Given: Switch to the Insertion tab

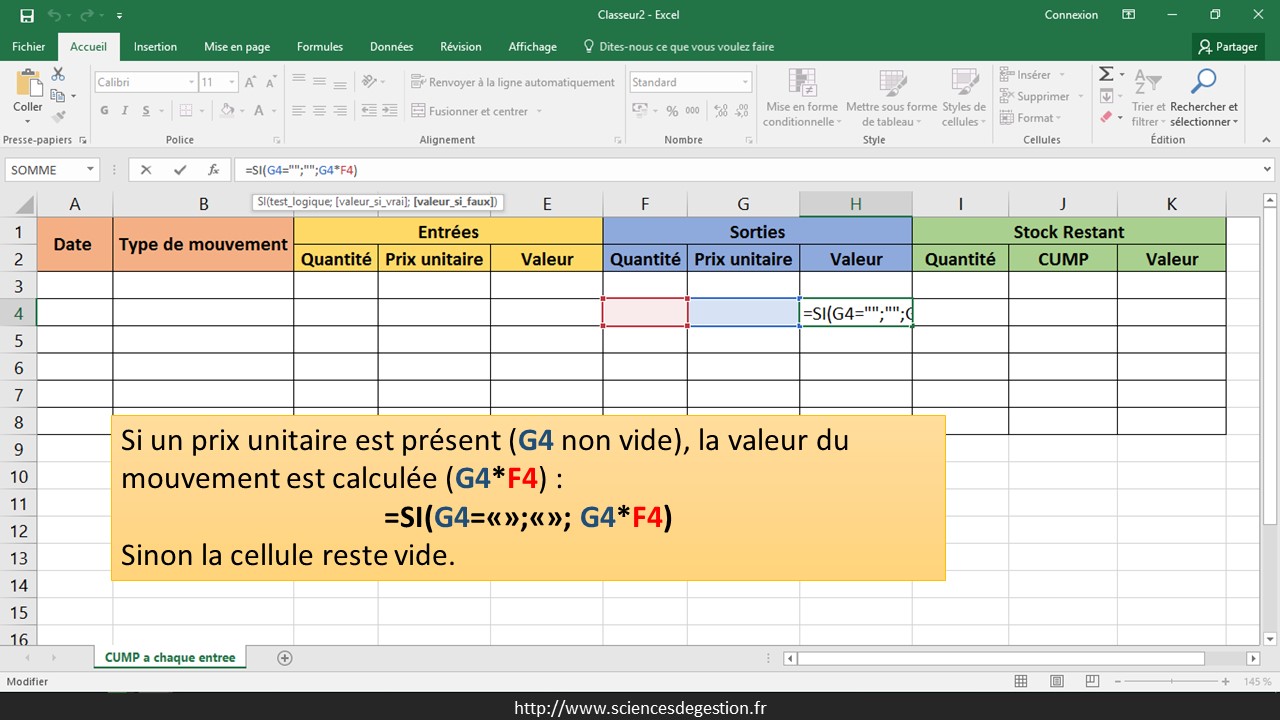Looking at the screenshot, I should pos(155,47).
